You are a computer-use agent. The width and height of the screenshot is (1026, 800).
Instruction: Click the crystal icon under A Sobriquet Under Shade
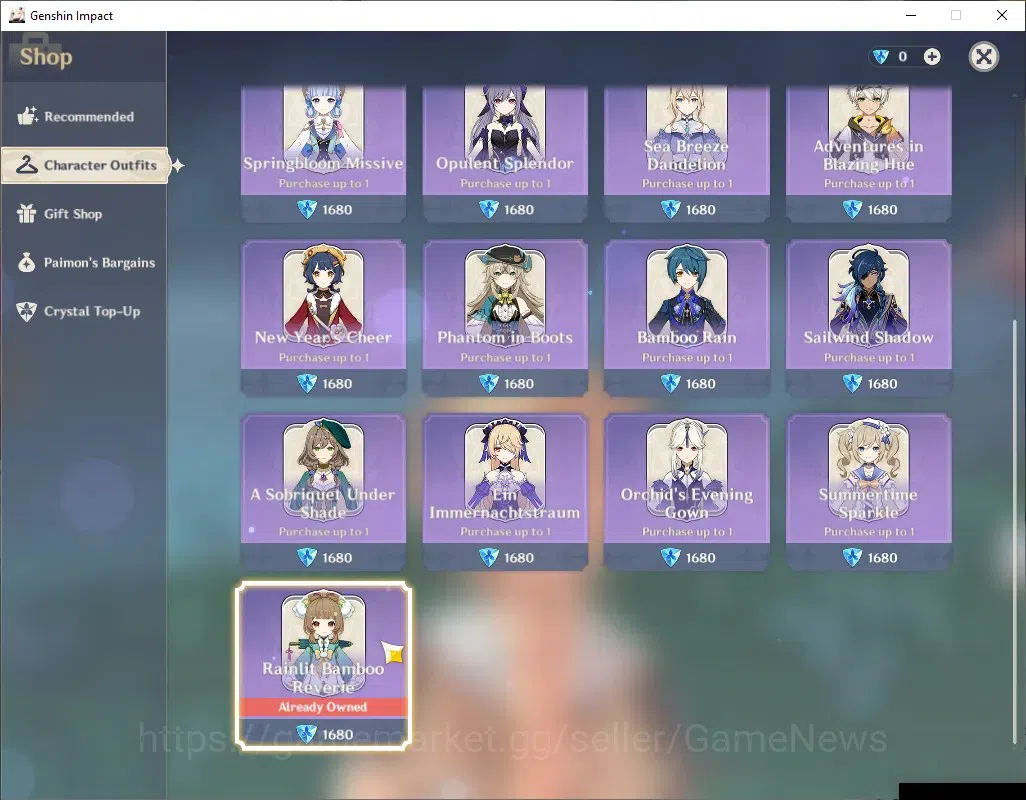coord(307,557)
